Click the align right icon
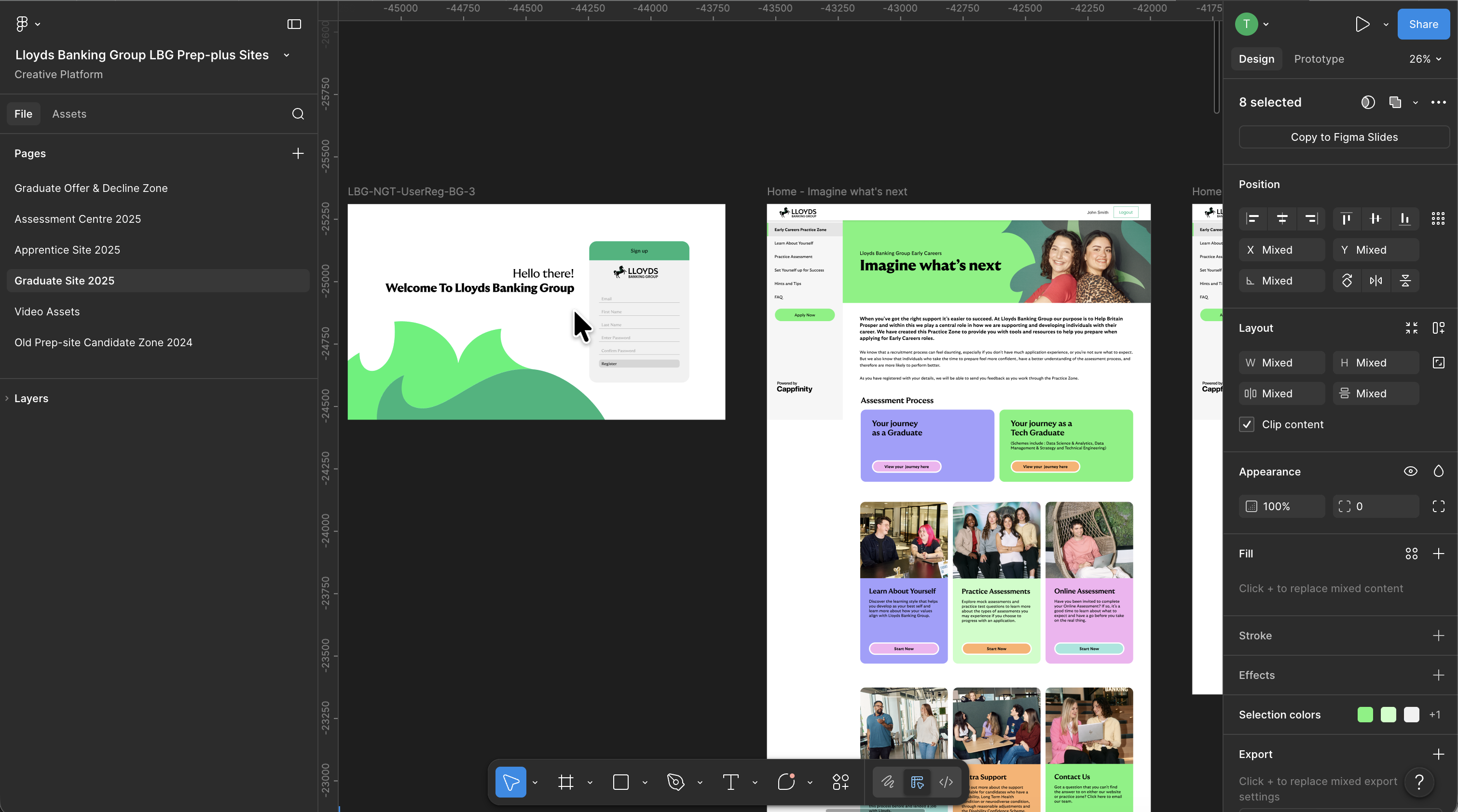This screenshot has width=1458, height=812. 1311,218
